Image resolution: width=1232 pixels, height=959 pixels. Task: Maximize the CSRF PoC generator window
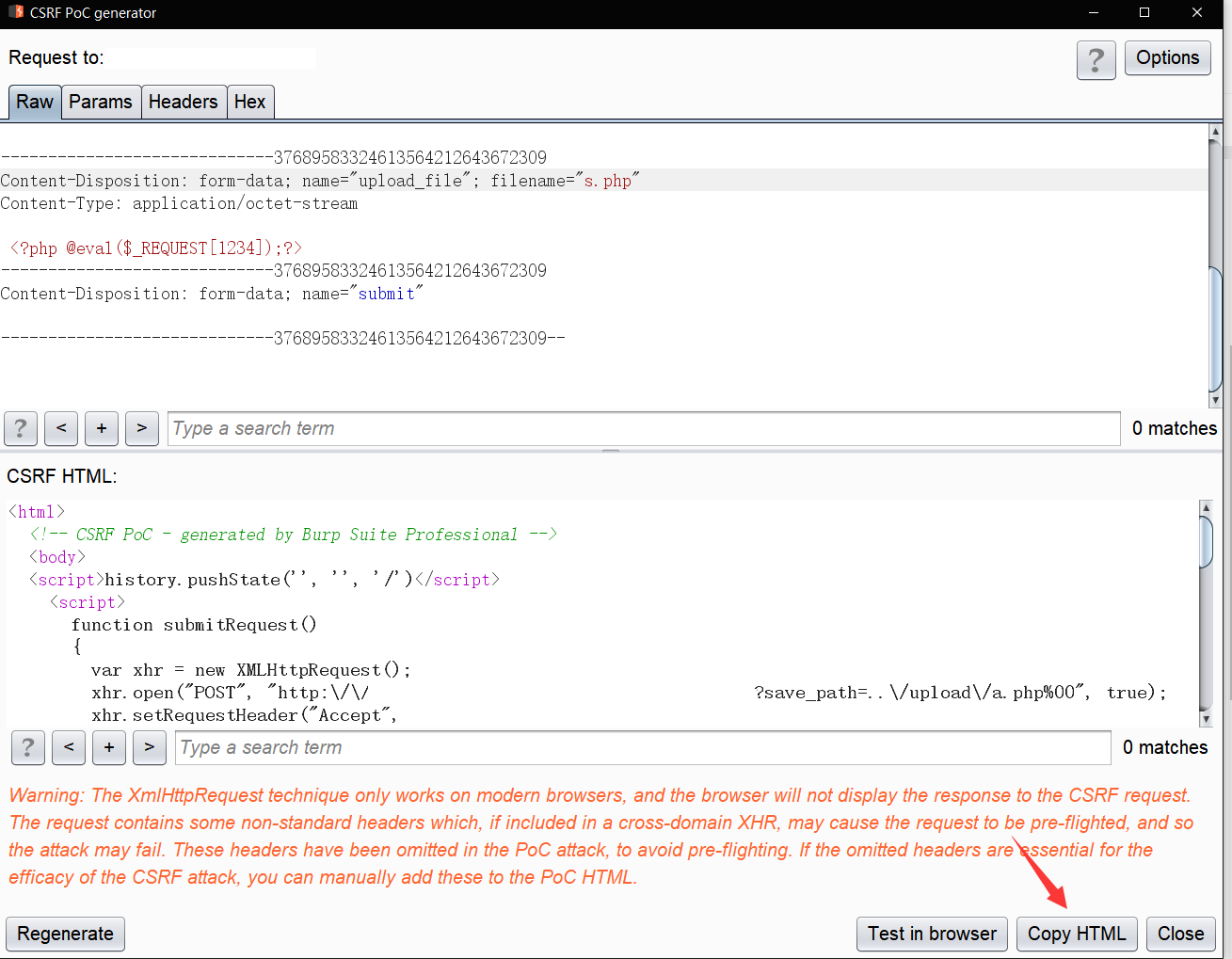1144,13
